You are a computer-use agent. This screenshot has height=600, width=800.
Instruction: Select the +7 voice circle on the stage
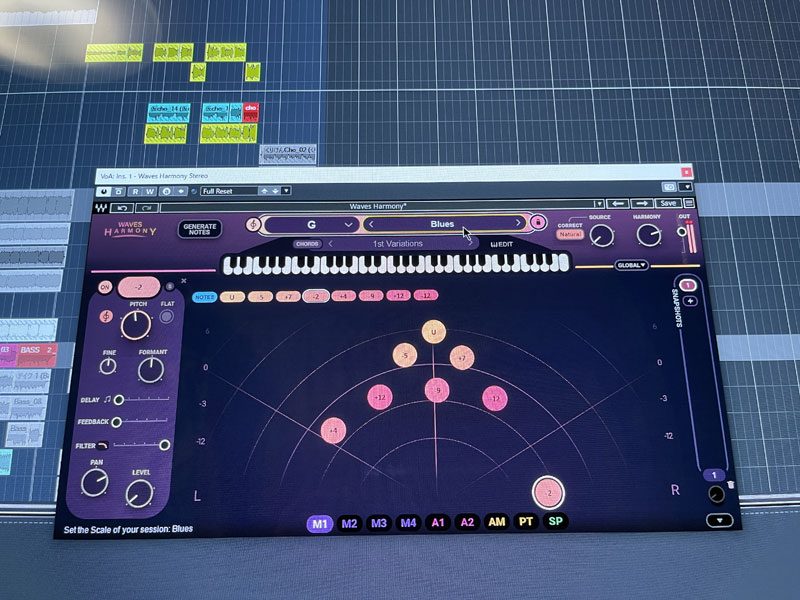462,358
